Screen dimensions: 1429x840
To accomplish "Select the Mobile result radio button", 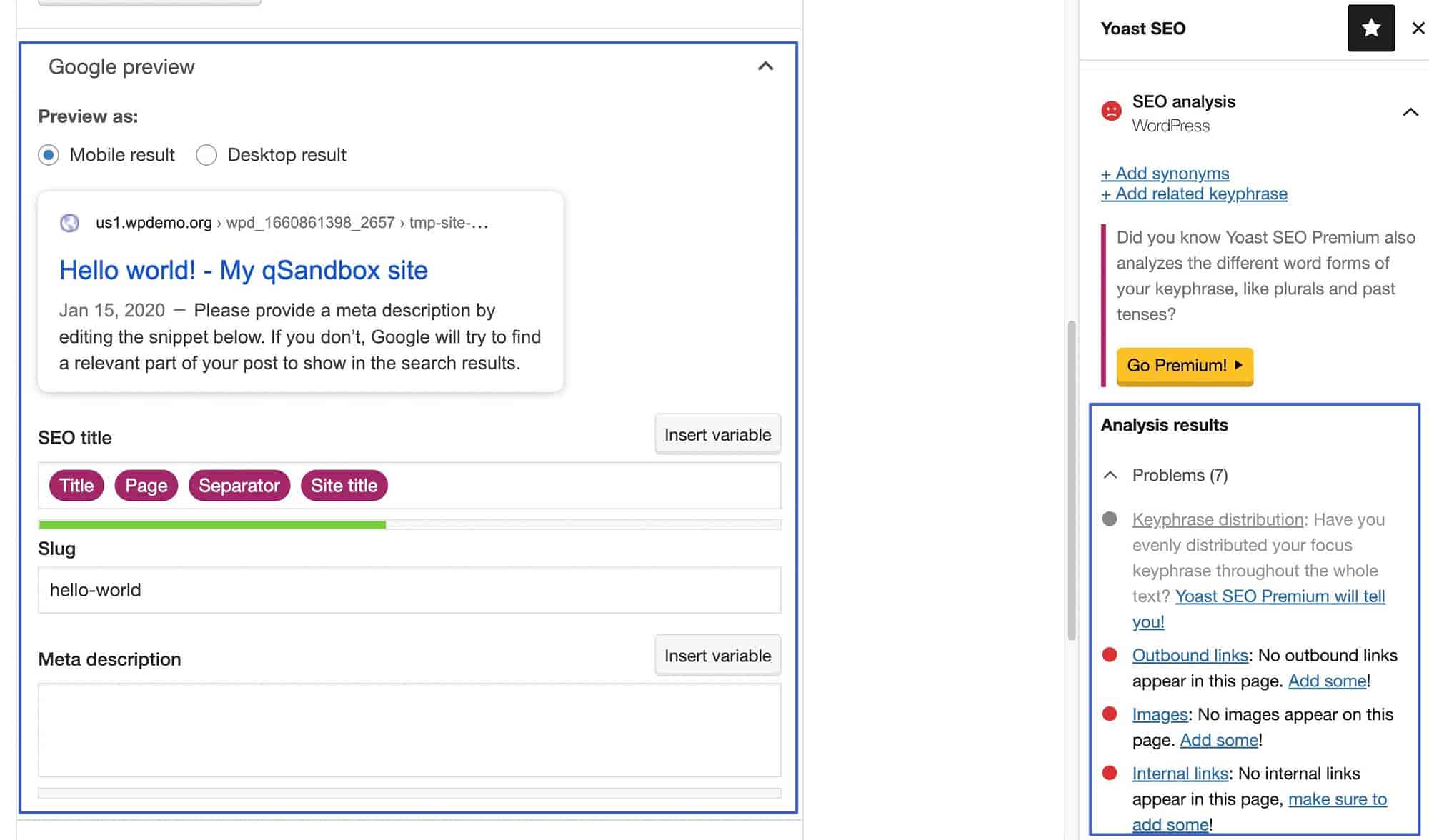I will click(48, 155).
